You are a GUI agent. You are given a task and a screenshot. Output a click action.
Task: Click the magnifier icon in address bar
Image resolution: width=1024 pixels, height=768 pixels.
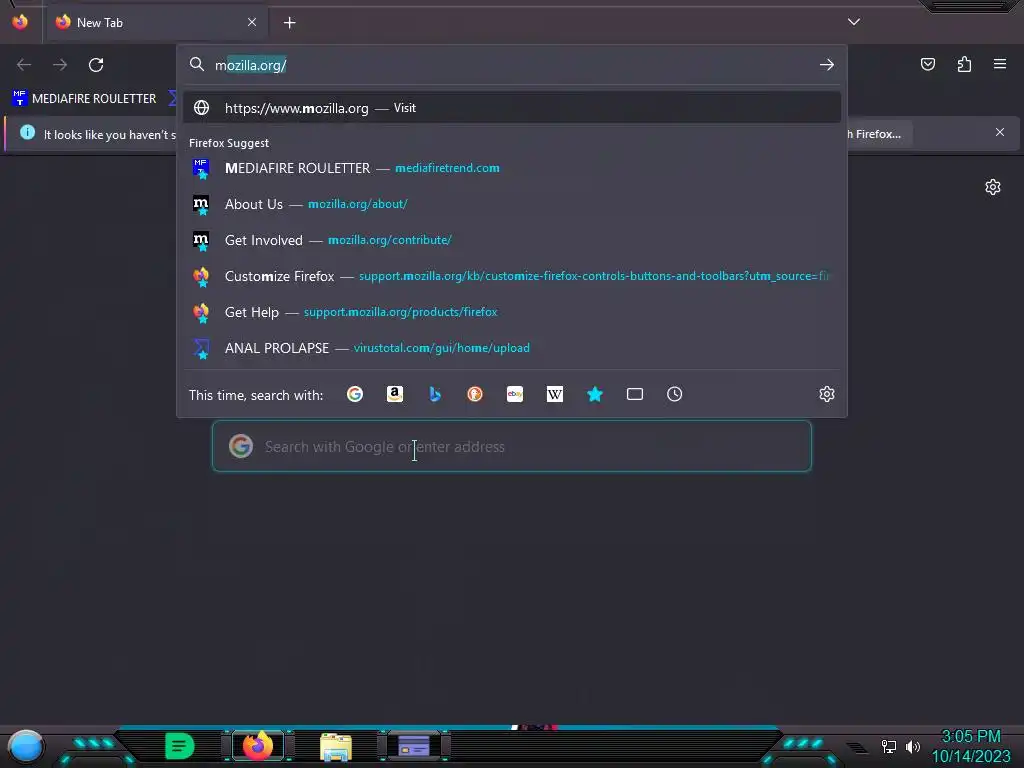tap(197, 64)
